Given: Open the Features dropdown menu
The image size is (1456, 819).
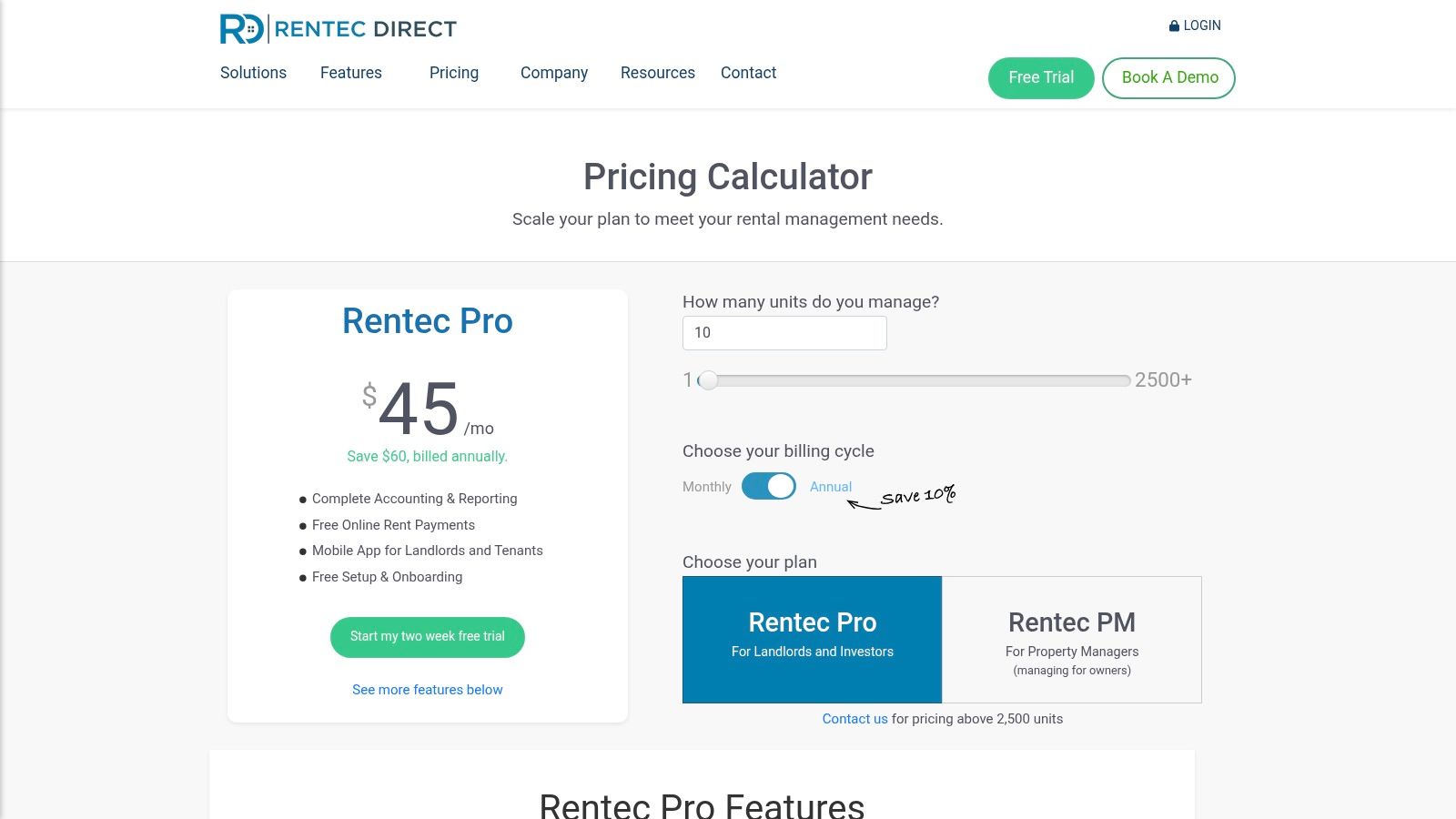Looking at the screenshot, I should coord(351,73).
